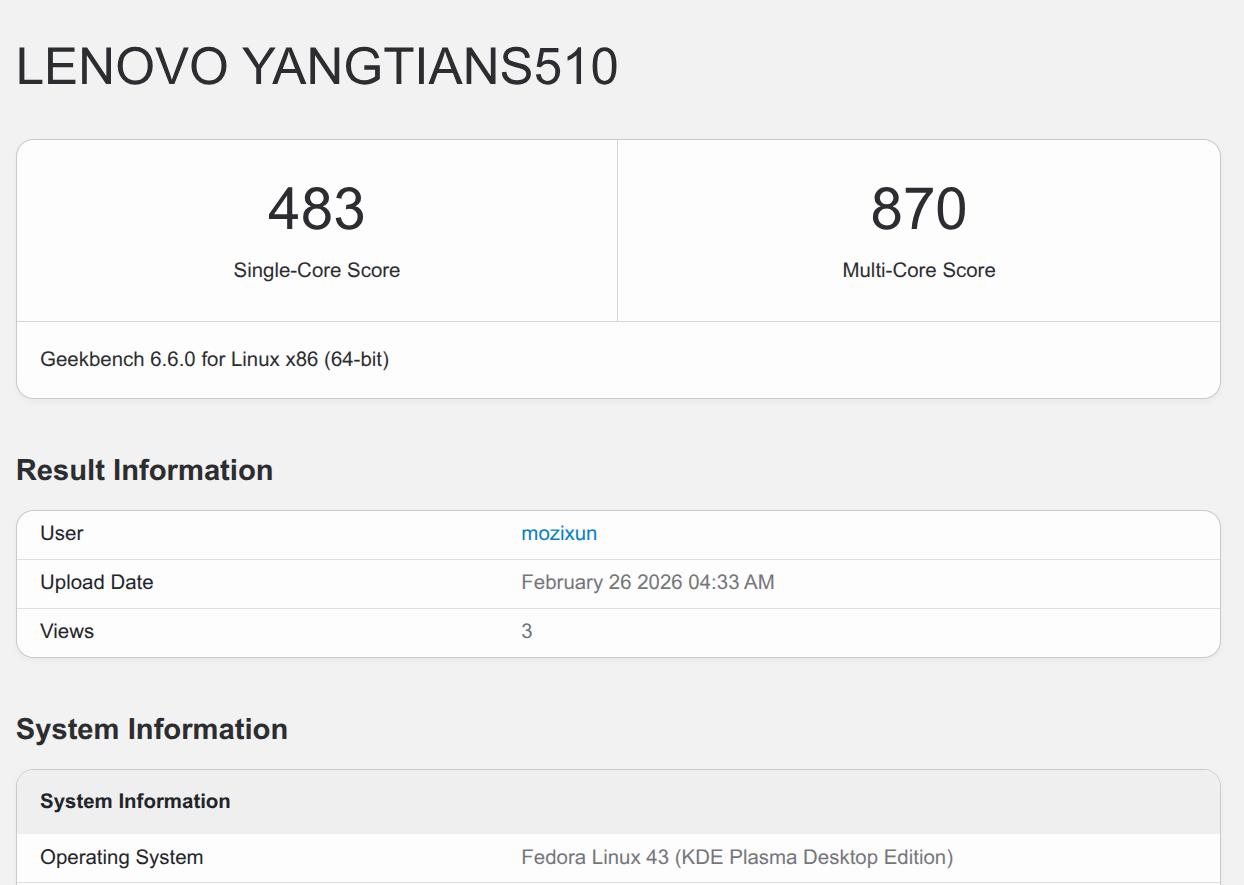
Task: Click the System Information table header row
Action: tap(618, 801)
